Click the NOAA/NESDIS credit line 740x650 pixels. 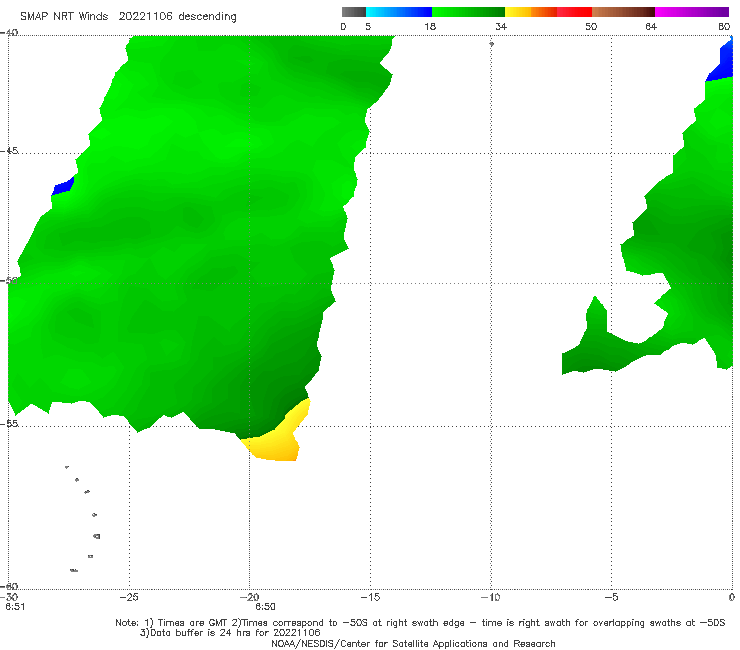coord(413,643)
